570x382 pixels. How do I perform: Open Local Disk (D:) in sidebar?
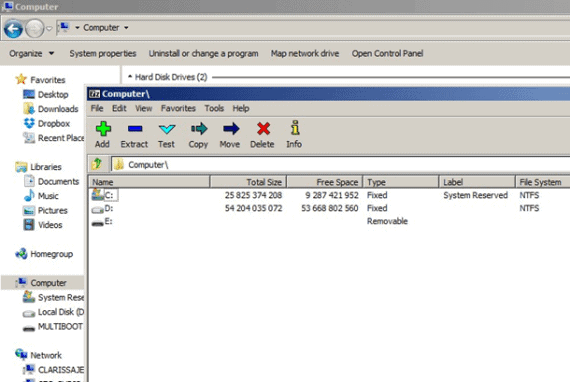[53, 312]
